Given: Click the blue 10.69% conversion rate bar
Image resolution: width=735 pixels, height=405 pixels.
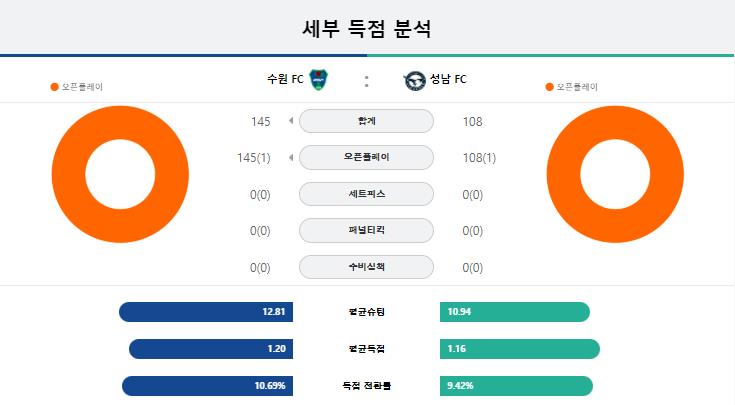Looking at the screenshot, I should click(207, 386).
